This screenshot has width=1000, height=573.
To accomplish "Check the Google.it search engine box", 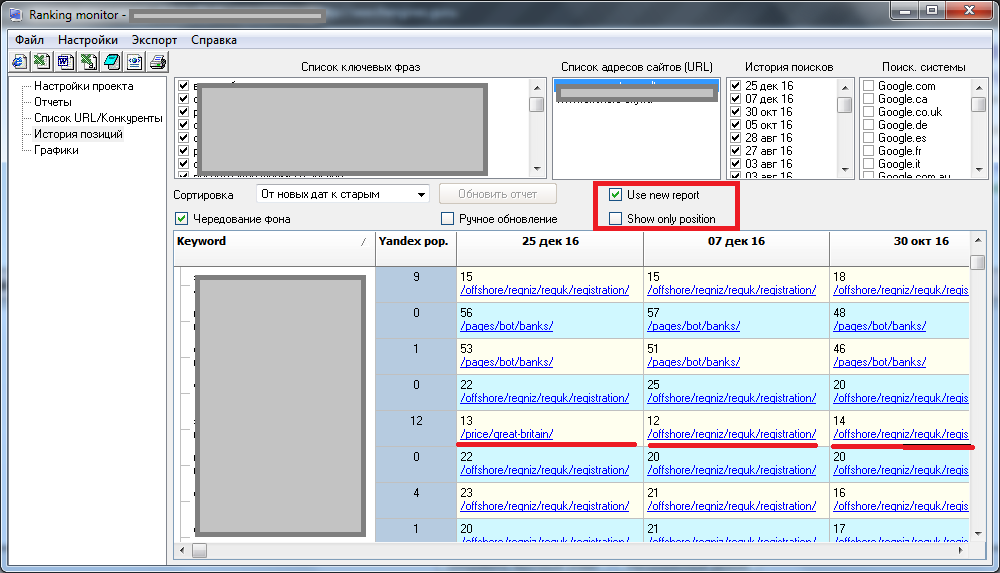I will (x=868, y=164).
